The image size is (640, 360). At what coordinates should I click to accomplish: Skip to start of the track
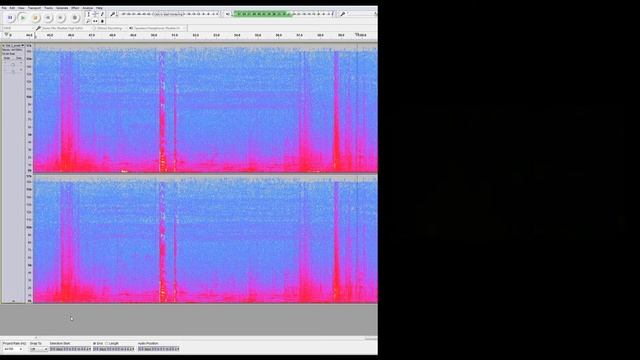pos(48,18)
